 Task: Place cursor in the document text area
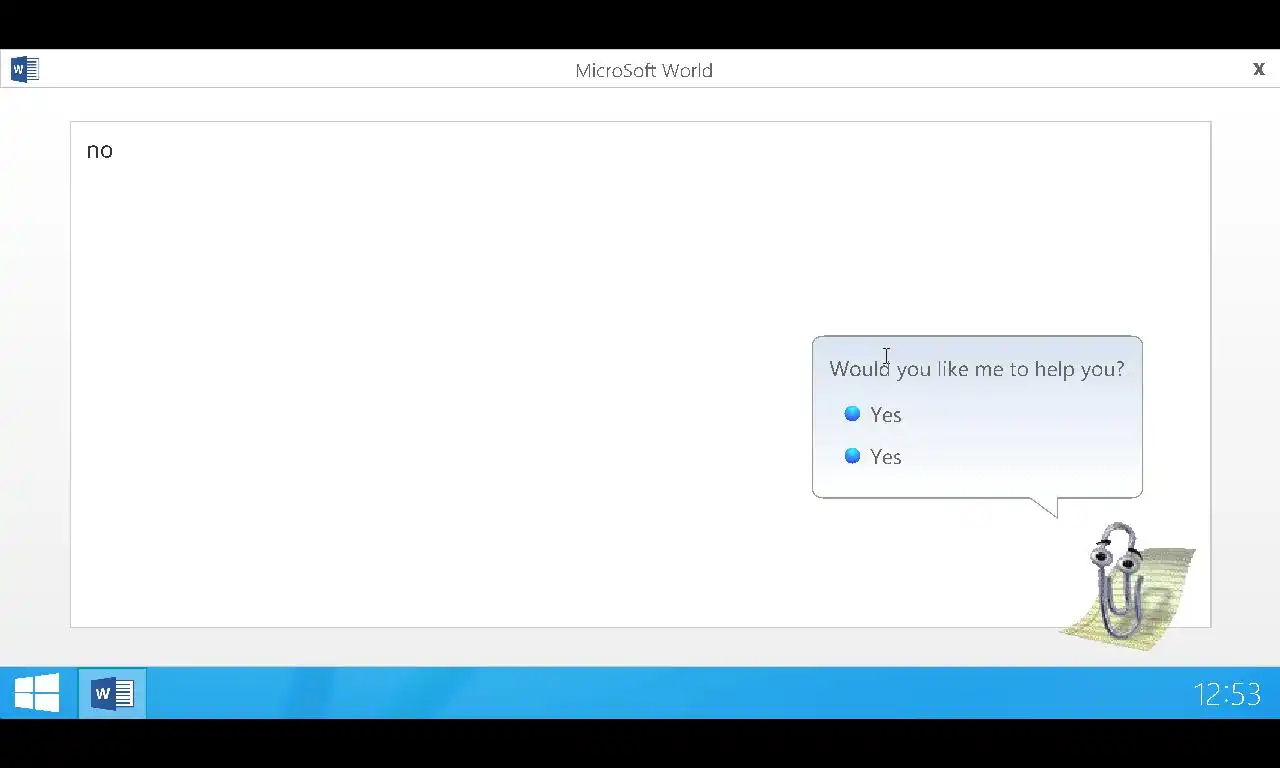(x=640, y=374)
